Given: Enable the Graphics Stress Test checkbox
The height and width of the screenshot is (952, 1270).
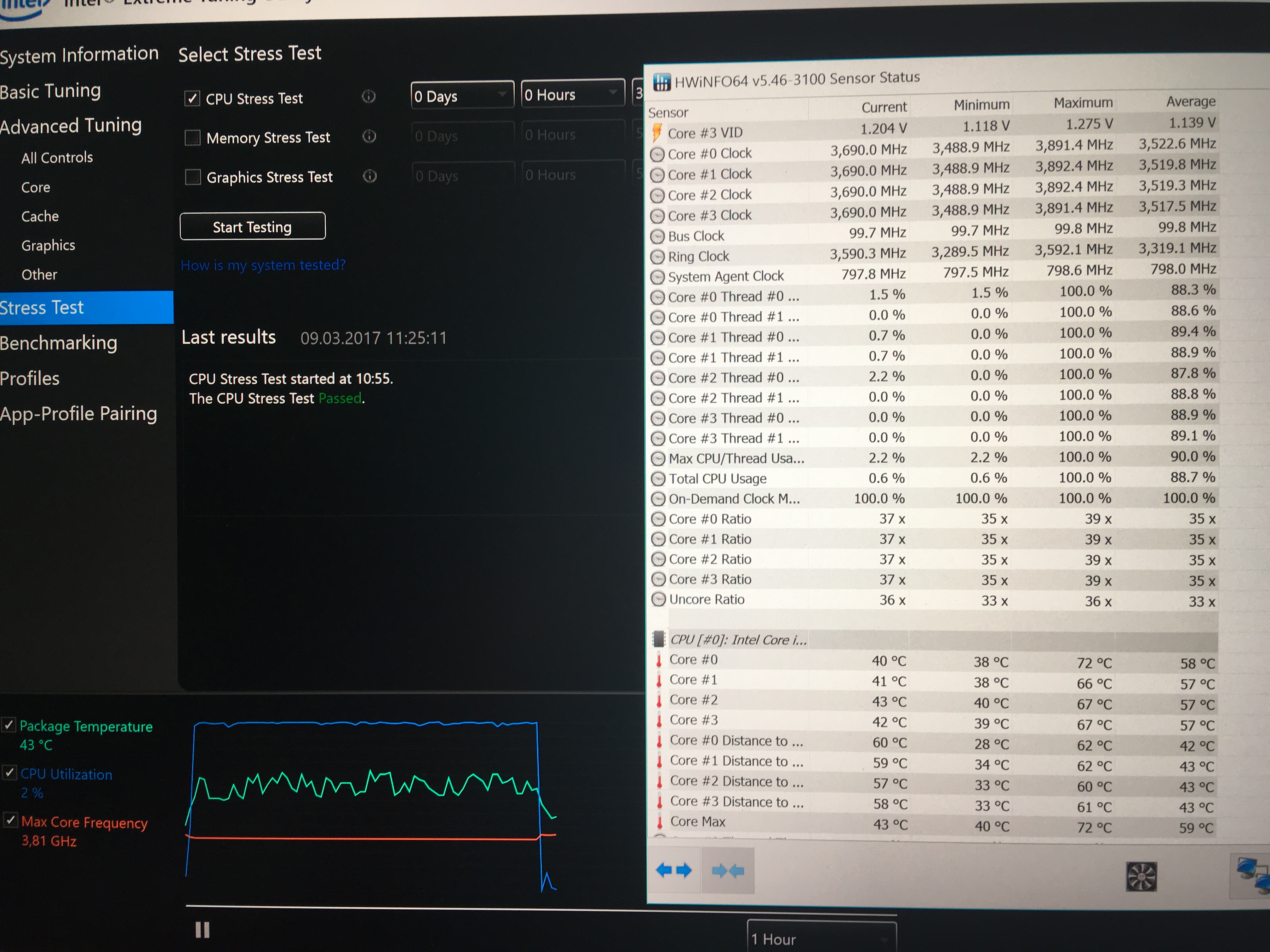Looking at the screenshot, I should (192, 177).
